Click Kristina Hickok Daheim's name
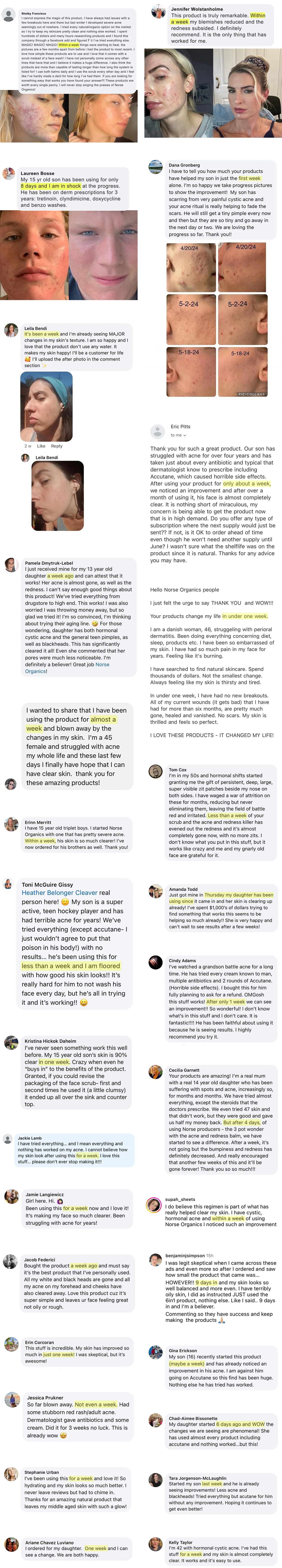Viewport: 282px width, 1568px height. [x=50, y=1041]
